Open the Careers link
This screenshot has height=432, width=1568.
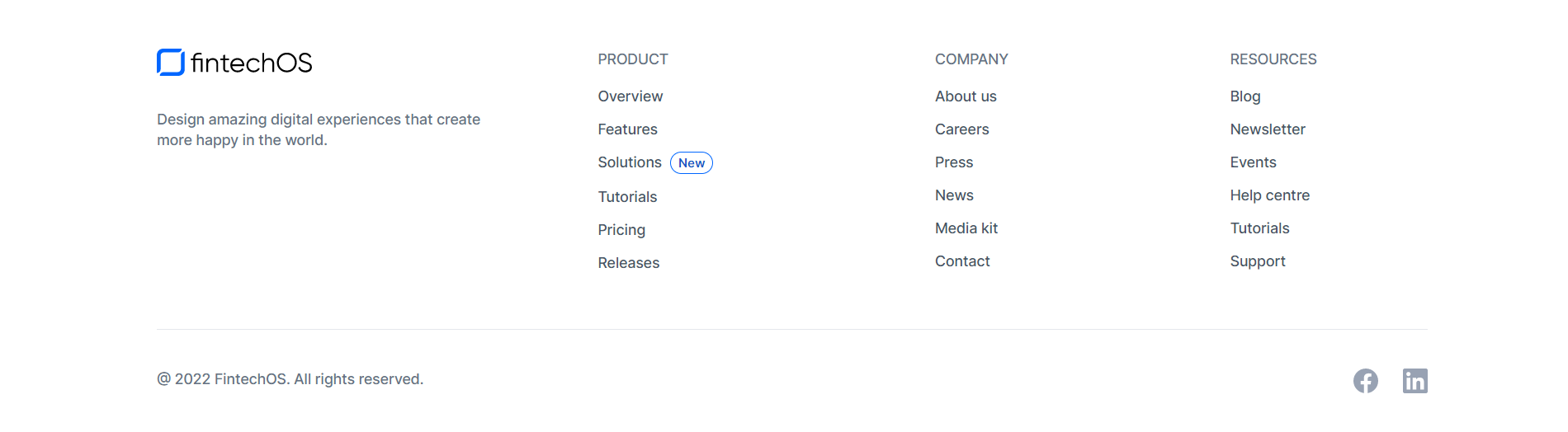click(x=961, y=129)
